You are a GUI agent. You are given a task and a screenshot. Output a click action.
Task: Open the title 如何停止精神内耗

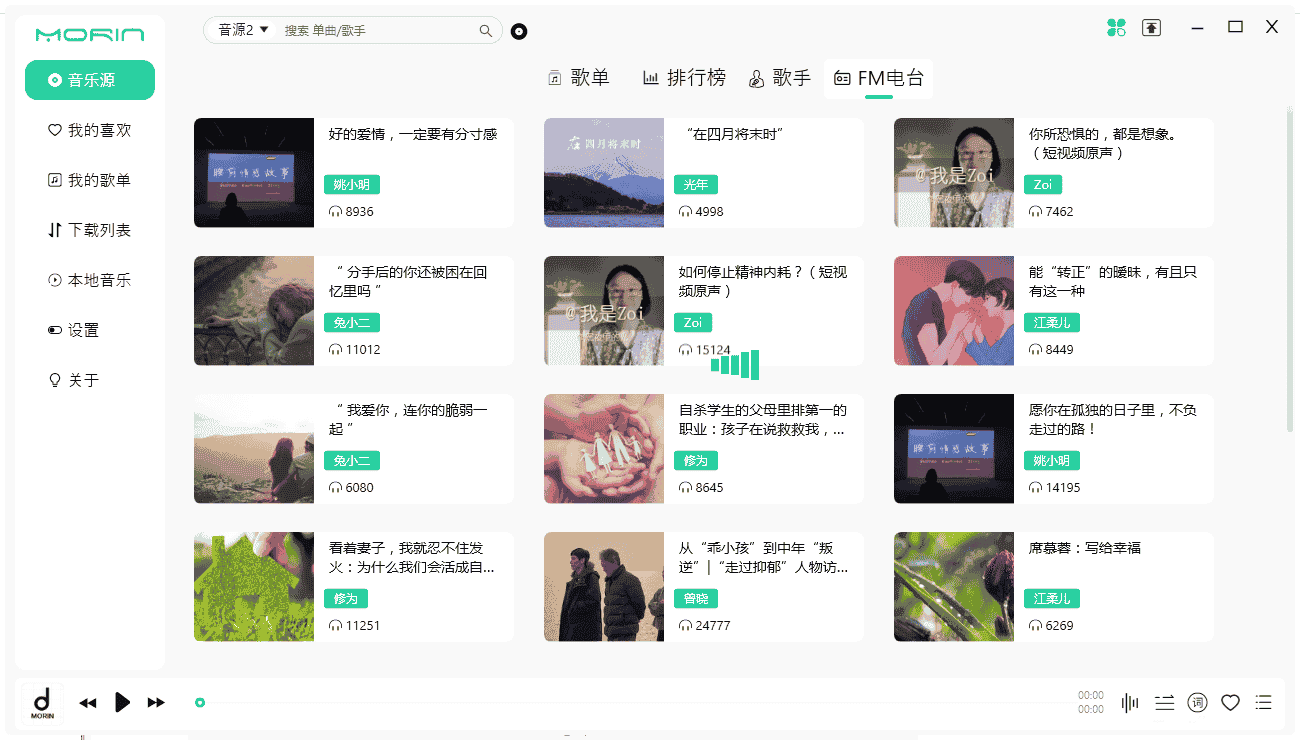click(763, 281)
